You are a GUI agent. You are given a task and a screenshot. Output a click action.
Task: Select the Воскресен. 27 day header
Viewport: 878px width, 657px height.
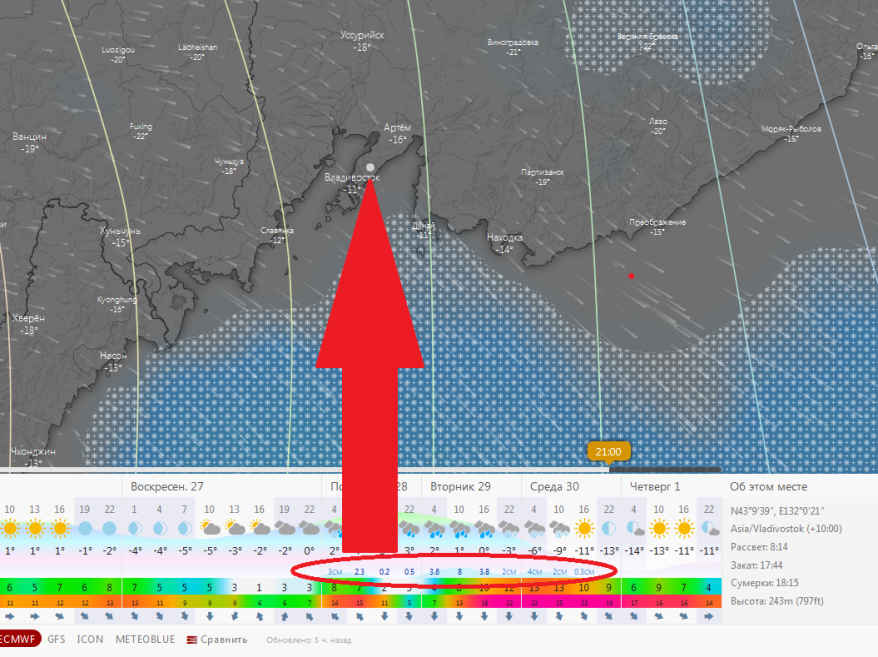[166, 486]
